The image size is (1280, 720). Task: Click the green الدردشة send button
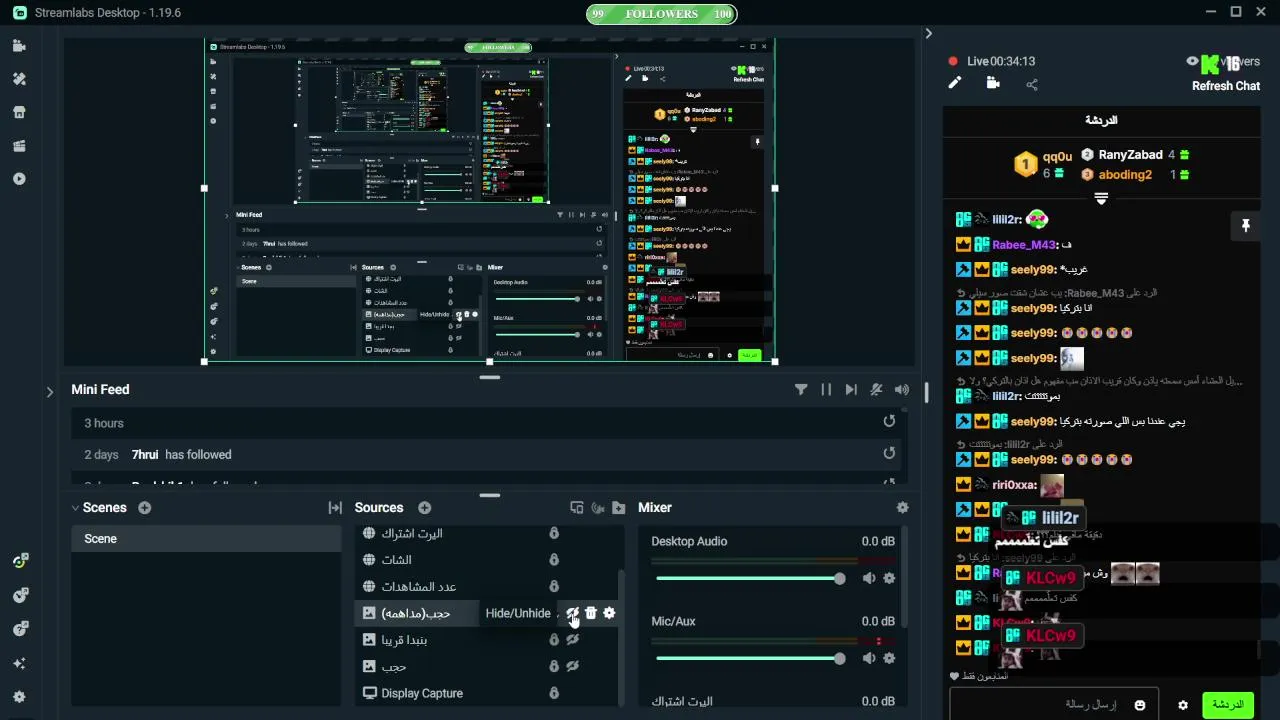(1227, 705)
